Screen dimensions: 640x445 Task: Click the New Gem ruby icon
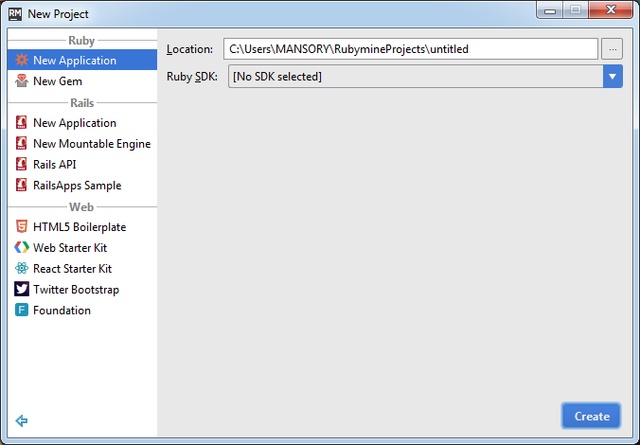tap(21, 81)
